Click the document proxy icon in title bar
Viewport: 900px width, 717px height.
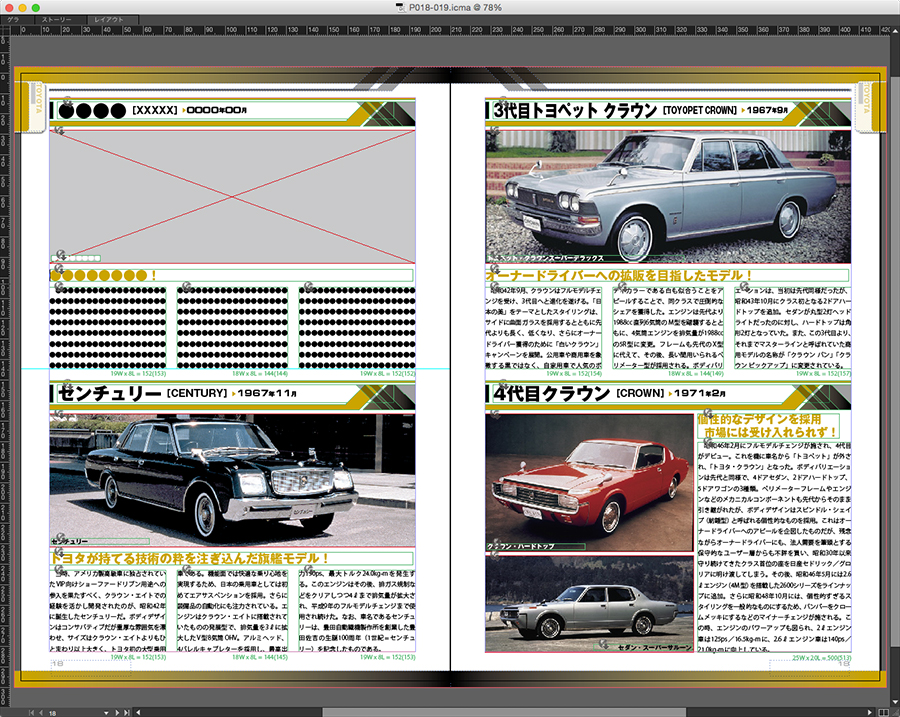click(x=401, y=7)
